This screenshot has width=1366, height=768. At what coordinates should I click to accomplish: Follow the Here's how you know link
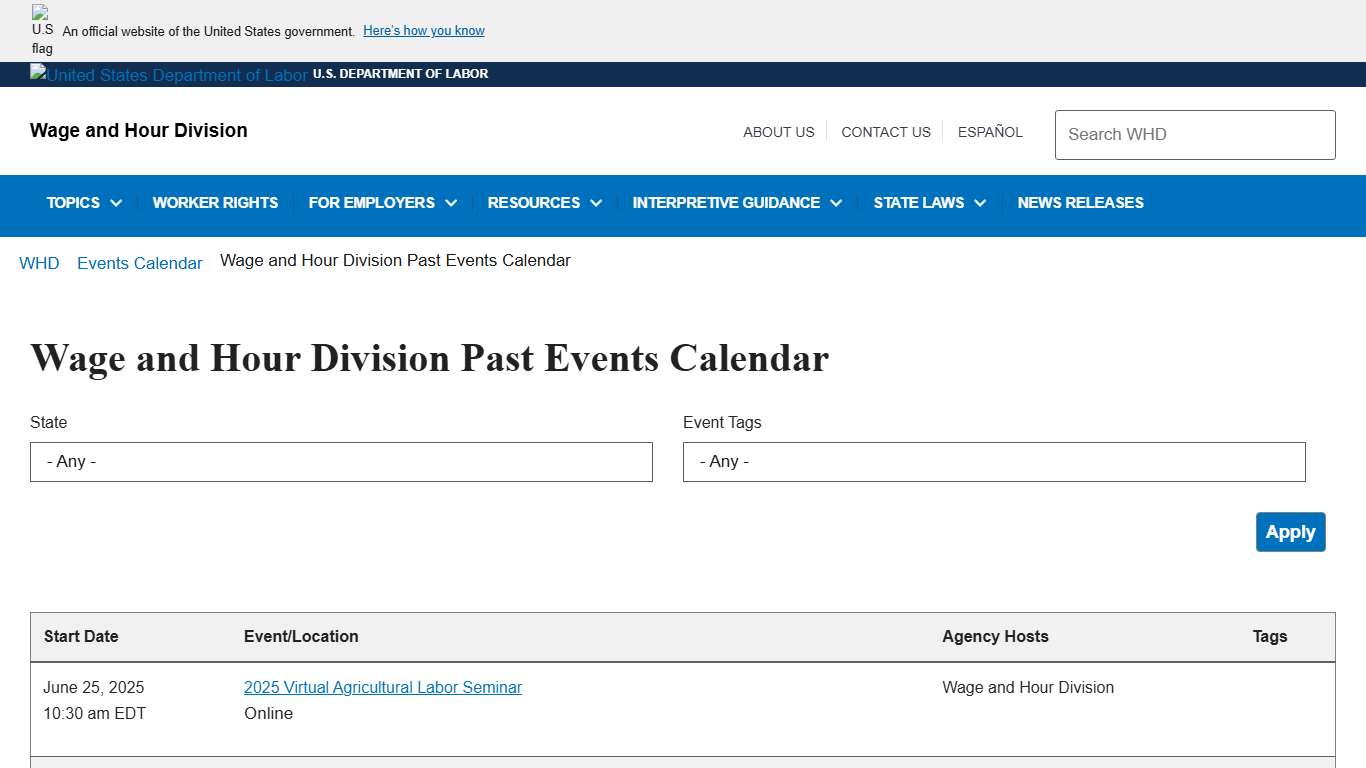[423, 31]
